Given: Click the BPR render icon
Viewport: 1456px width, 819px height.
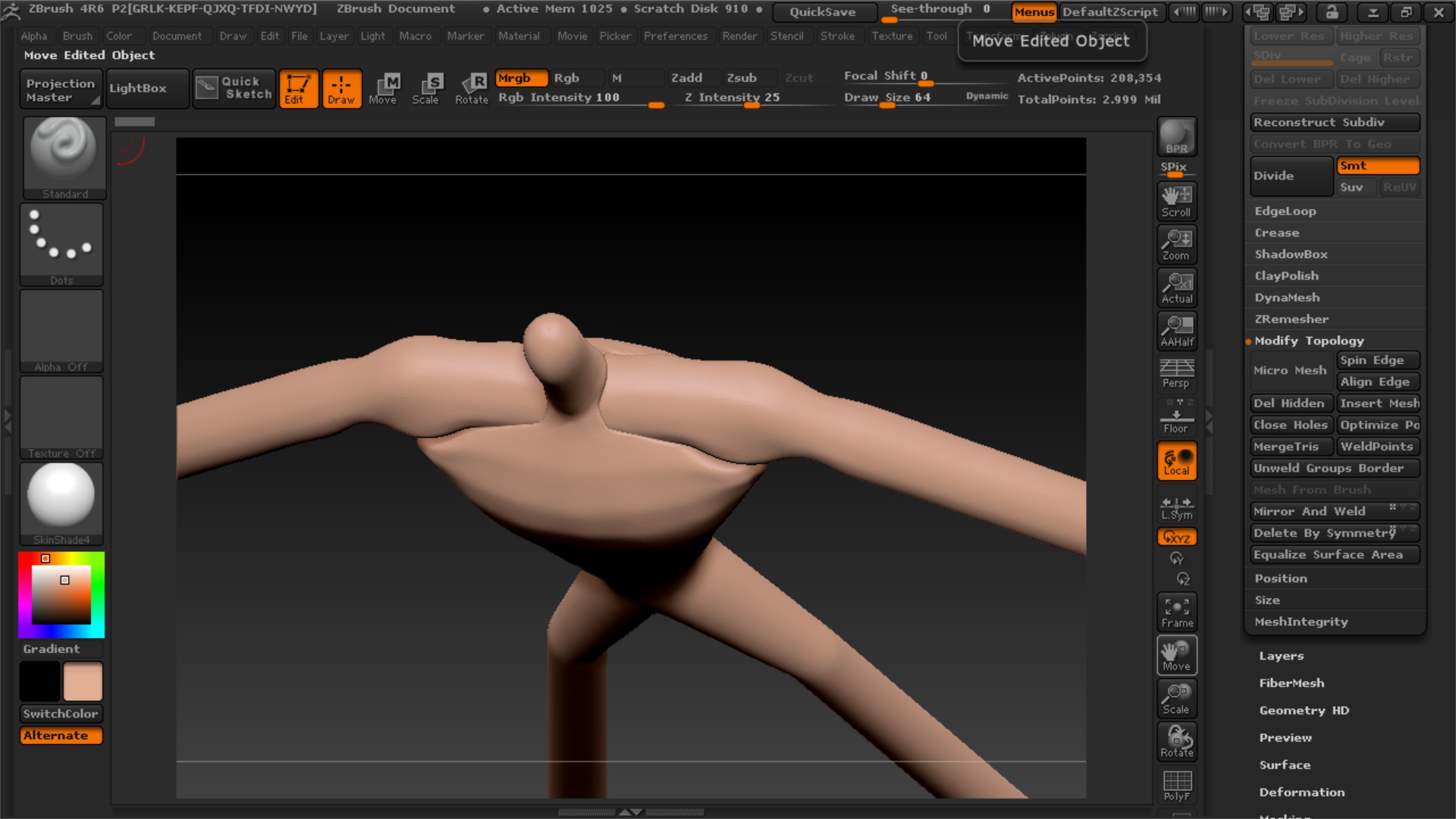Looking at the screenshot, I should click(1176, 136).
